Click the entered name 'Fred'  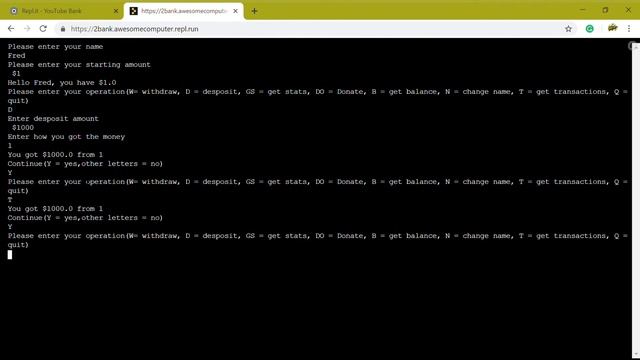(16, 56)
